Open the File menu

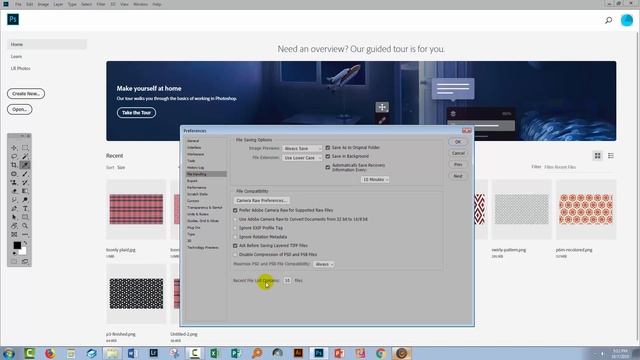(x=18, y=4)
